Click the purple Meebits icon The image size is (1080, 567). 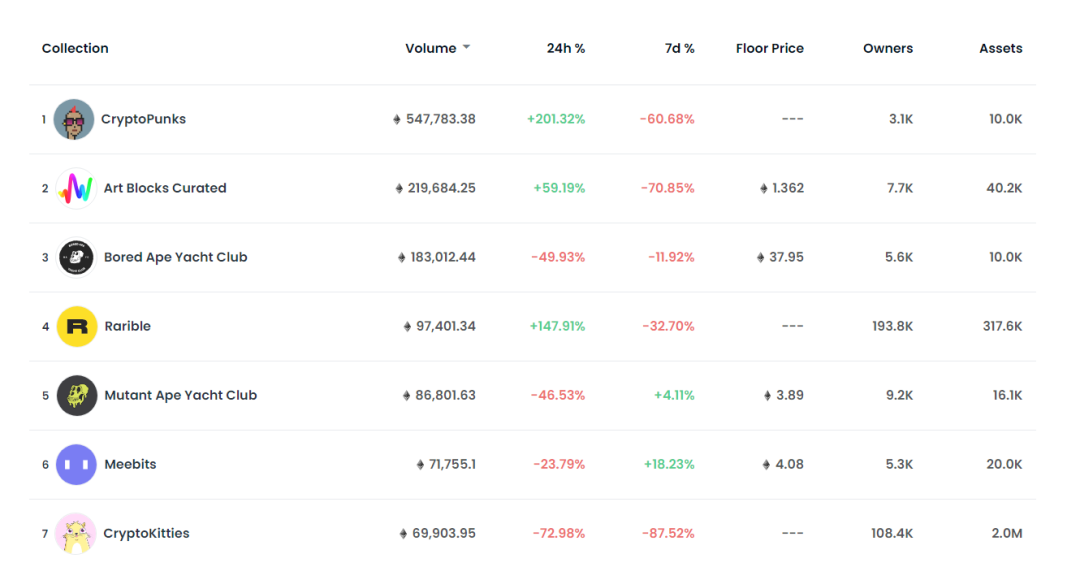[76, 464]
